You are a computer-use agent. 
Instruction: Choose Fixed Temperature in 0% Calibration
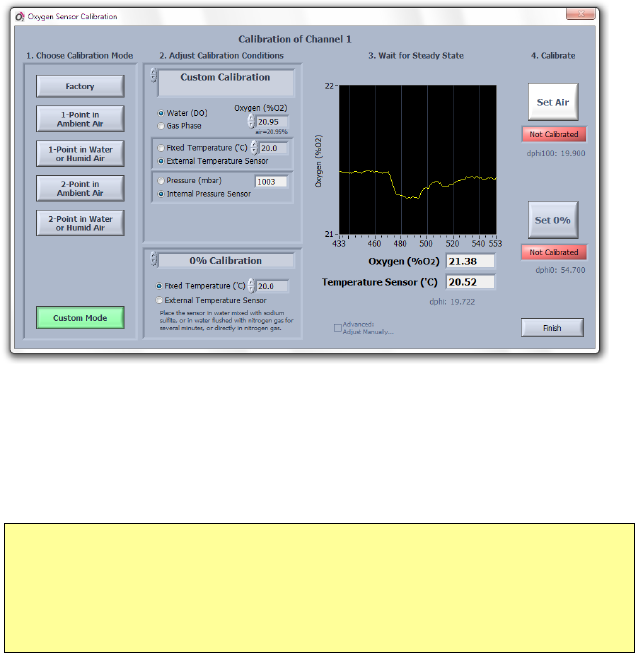click(159, 286)
